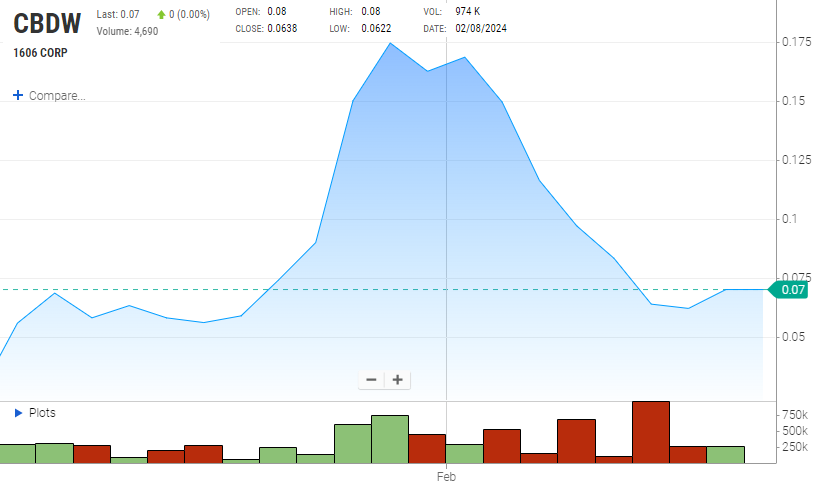Click the Plots label text

pos(42,413)
